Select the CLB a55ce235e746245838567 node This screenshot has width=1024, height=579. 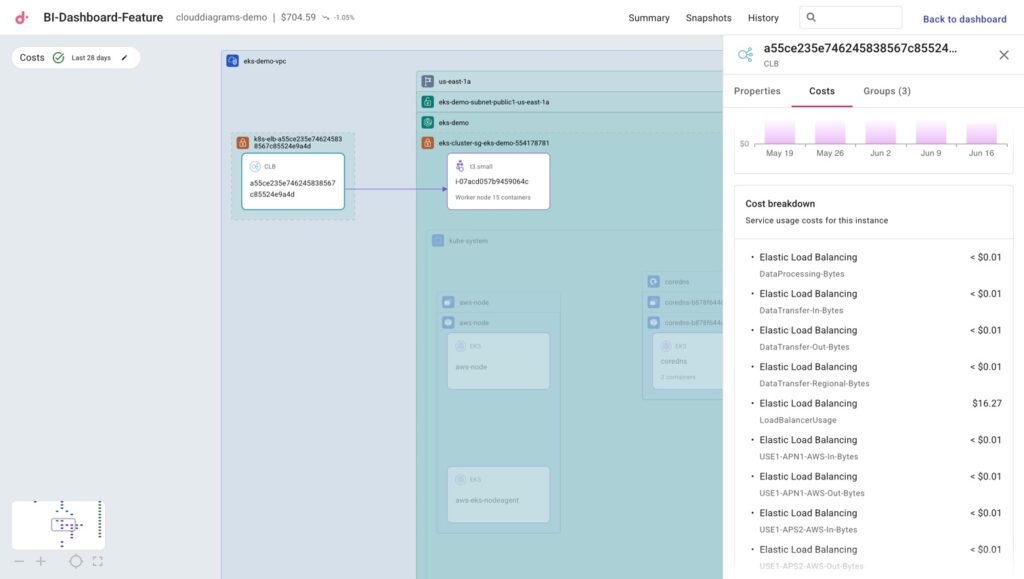point(293,181)
